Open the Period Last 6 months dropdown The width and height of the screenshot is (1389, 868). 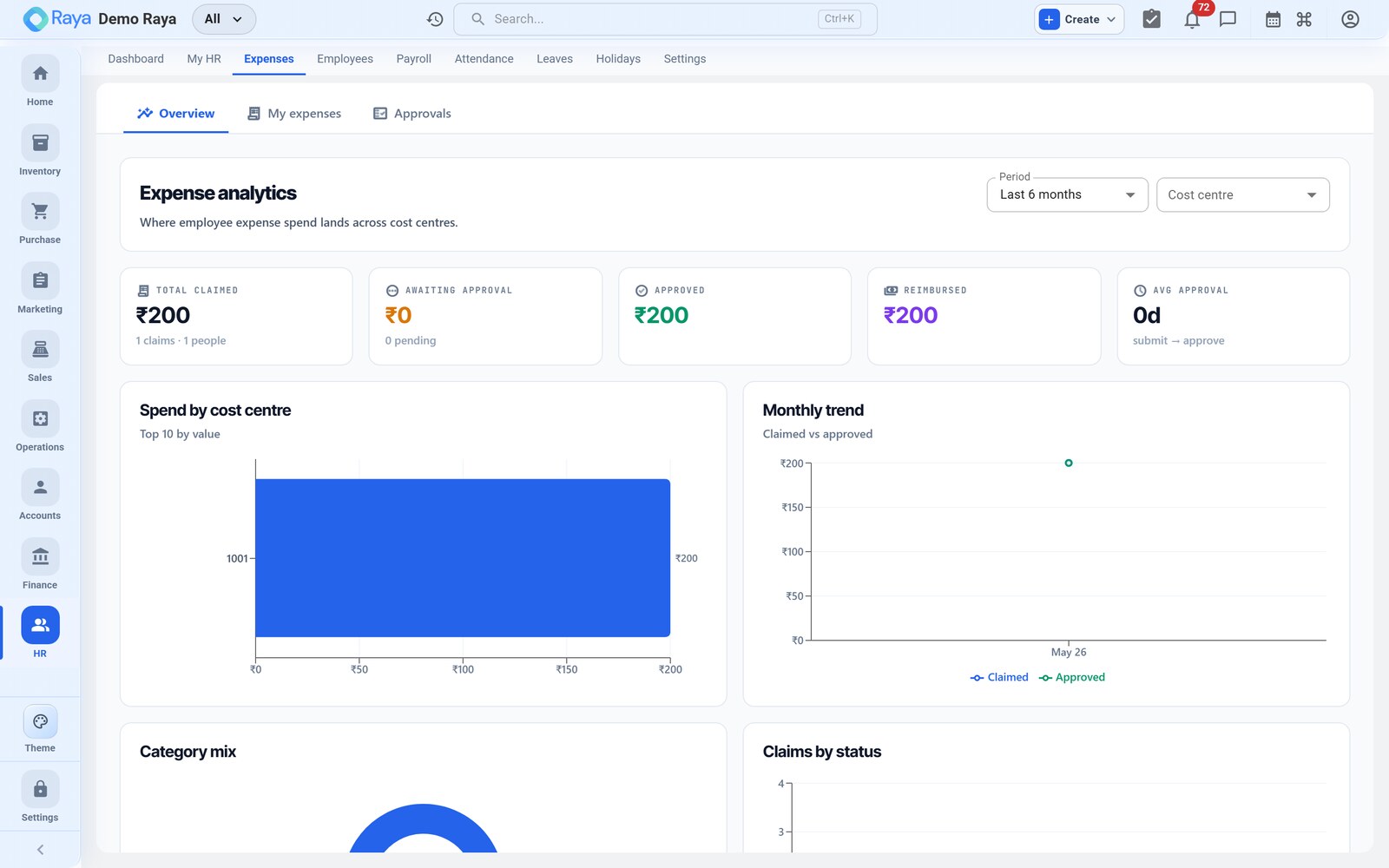1067,194
